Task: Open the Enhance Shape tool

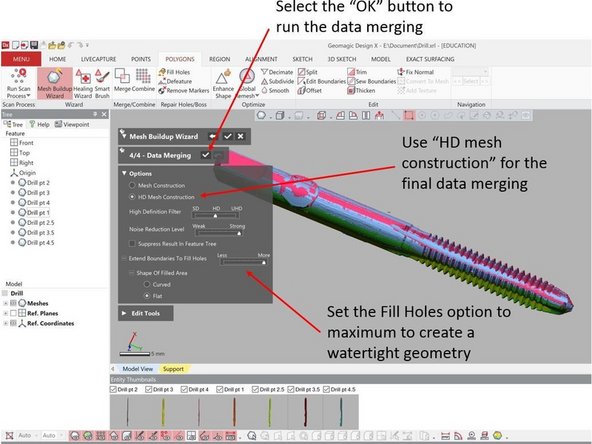Action: 223,84
